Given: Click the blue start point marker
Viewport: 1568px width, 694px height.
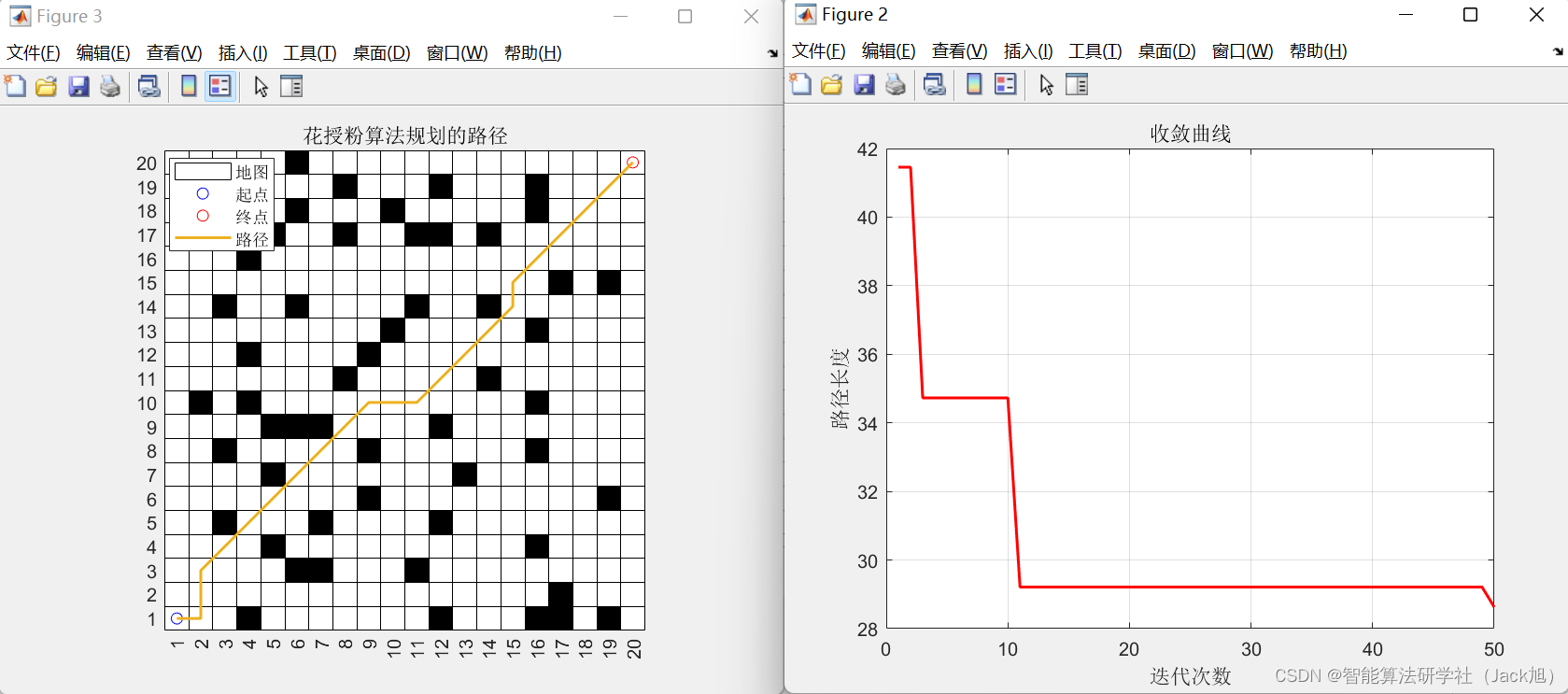Looking at the screenshot, I should 177,618.
